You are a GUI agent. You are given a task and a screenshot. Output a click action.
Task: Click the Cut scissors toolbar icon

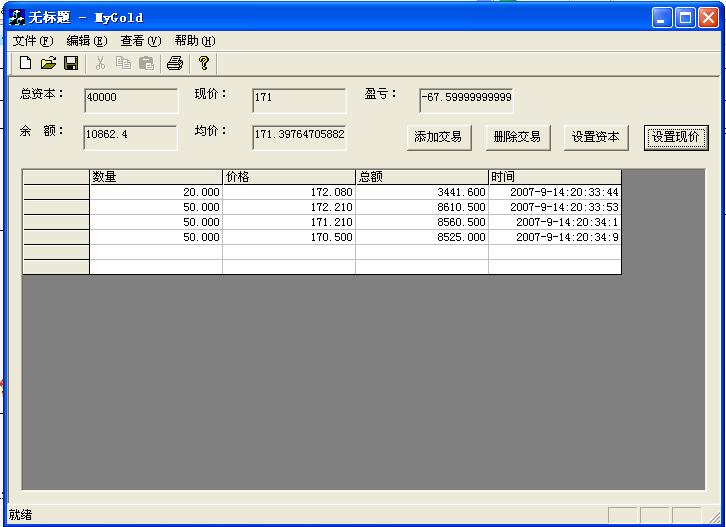point(100,63)
